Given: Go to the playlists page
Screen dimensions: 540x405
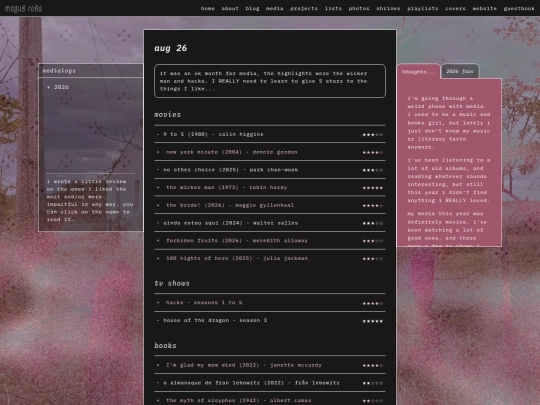Looking at the screenshot, I should 423,8.
